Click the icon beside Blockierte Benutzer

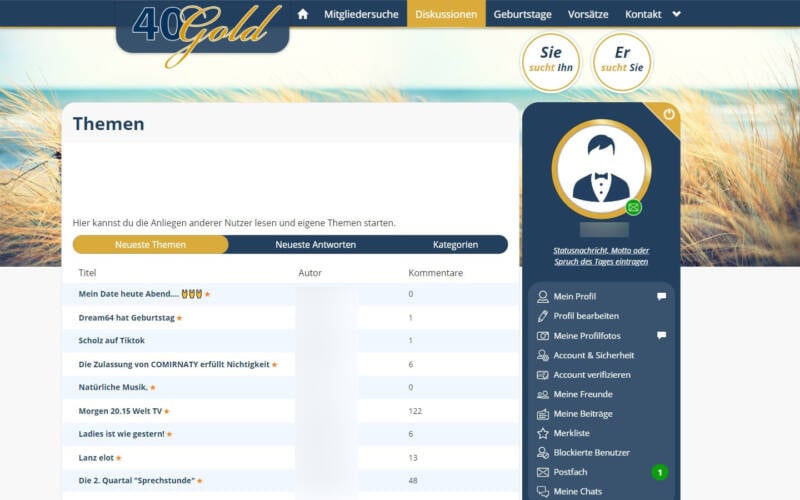(x=543, y=453)
